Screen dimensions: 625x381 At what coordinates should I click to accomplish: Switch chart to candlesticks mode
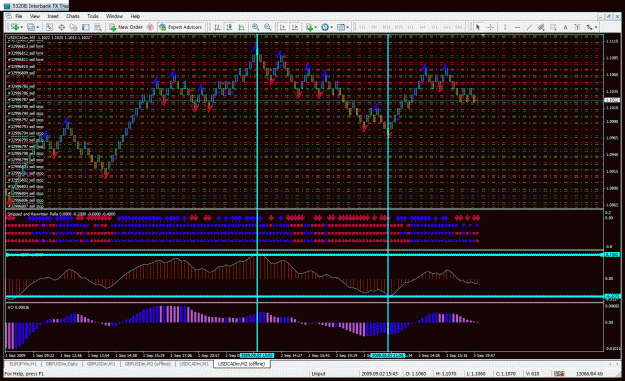click(x=229, y=27)
